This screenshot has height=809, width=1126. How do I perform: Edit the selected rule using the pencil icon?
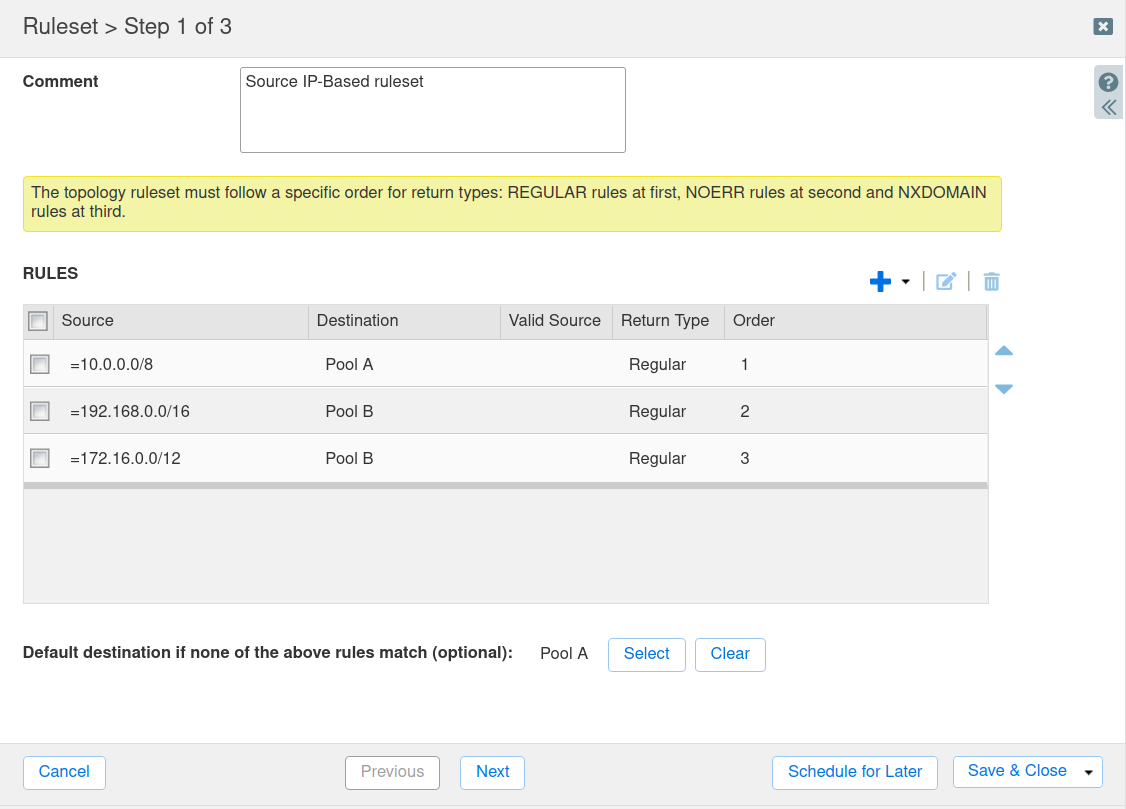click(x=945, y=281)
